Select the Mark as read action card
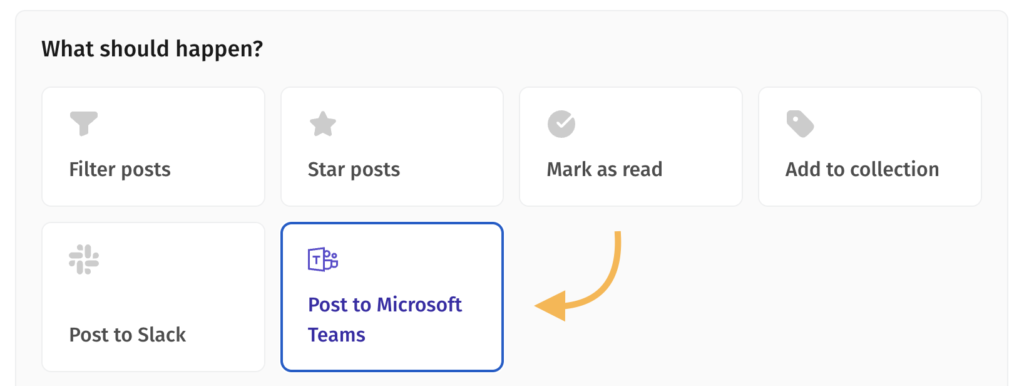This screenshot has height=386, width=1024. [x=631, y=146]
